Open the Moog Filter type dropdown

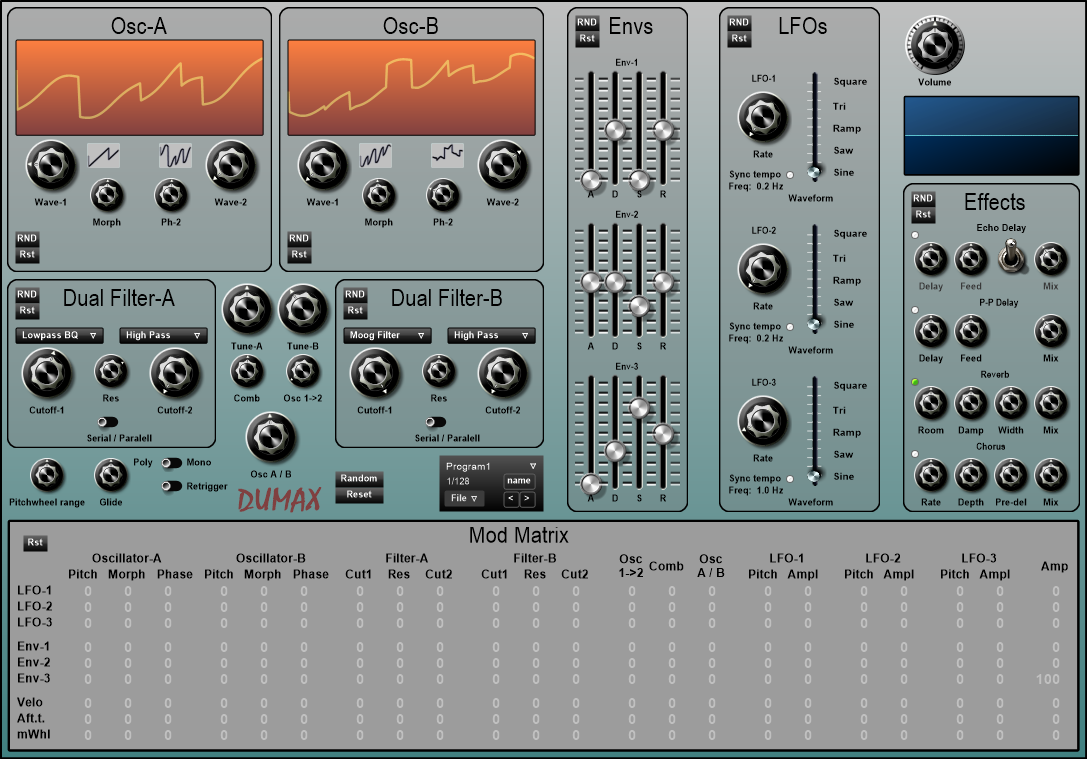coord(389,335)
